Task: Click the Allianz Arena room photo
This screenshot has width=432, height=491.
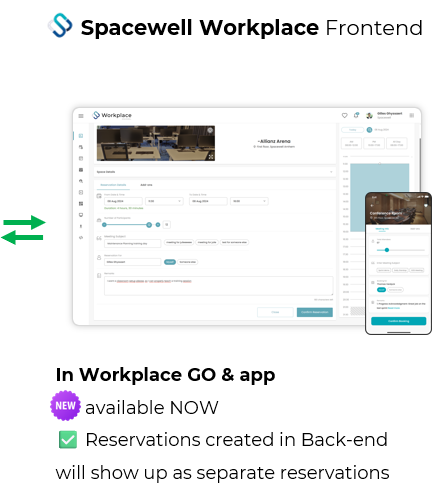Action: [156, 143]
